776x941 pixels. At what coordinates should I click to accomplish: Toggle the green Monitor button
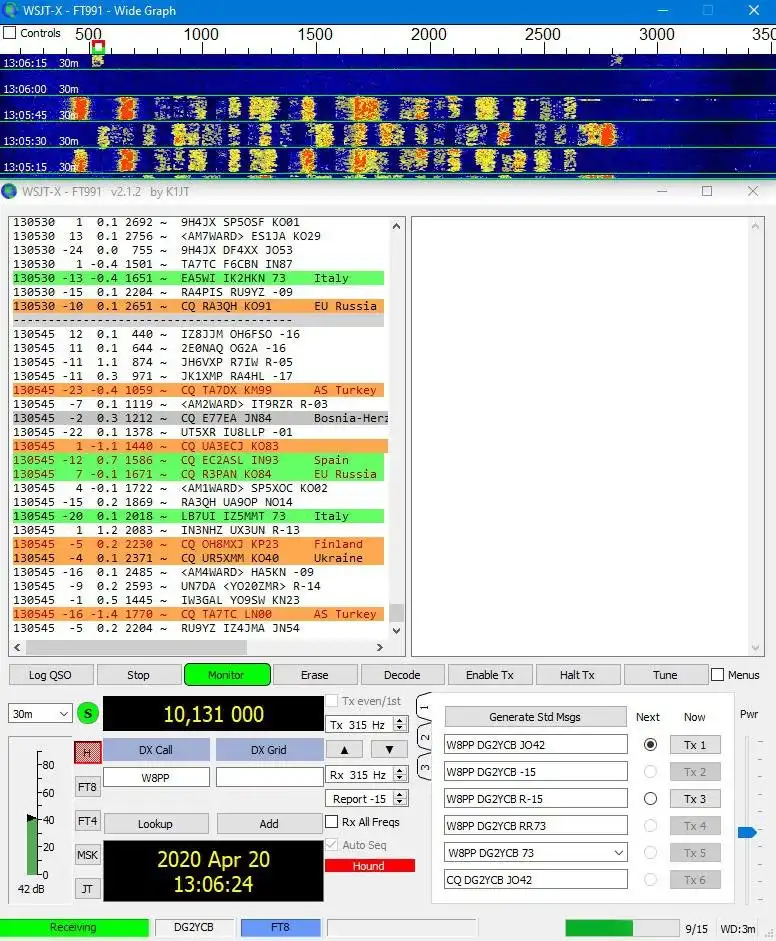tap(227, 675)
